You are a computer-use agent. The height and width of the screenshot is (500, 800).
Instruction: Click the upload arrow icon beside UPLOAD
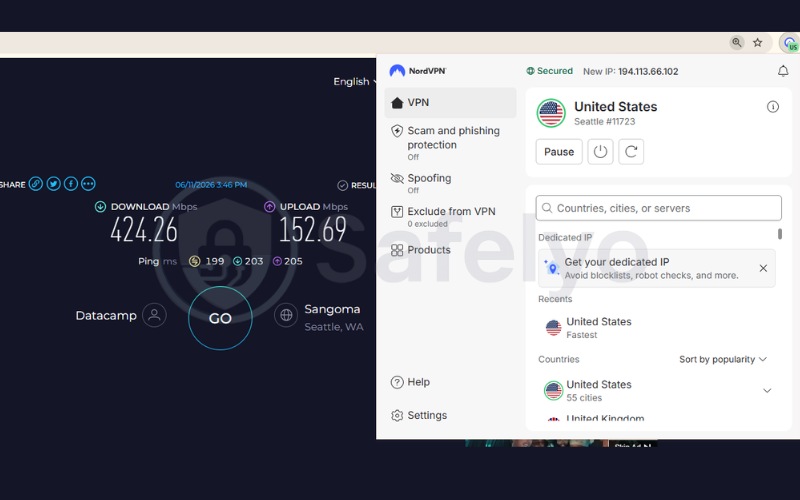tap(269, 207)
